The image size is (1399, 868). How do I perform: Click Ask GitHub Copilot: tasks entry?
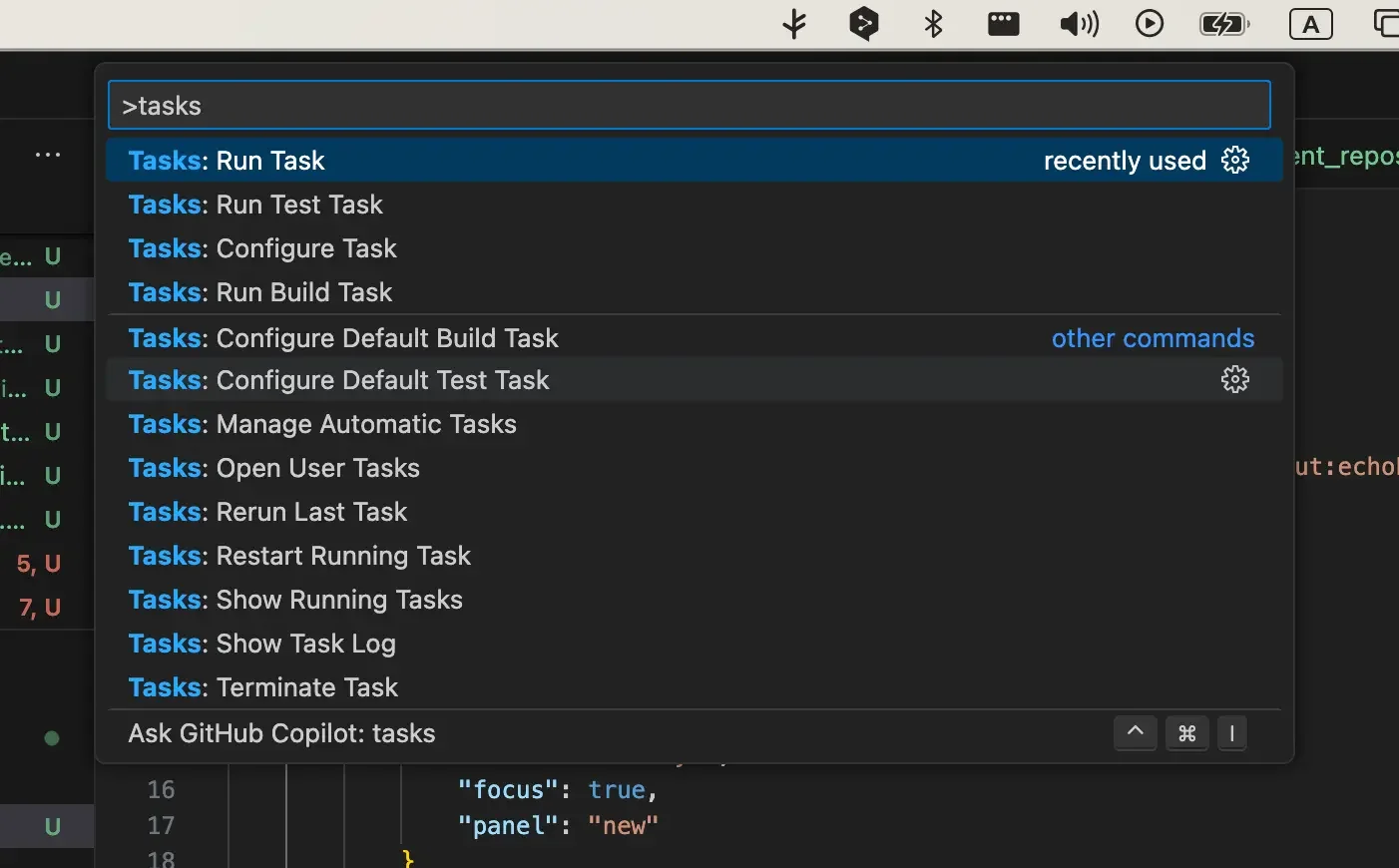(694, 733)
